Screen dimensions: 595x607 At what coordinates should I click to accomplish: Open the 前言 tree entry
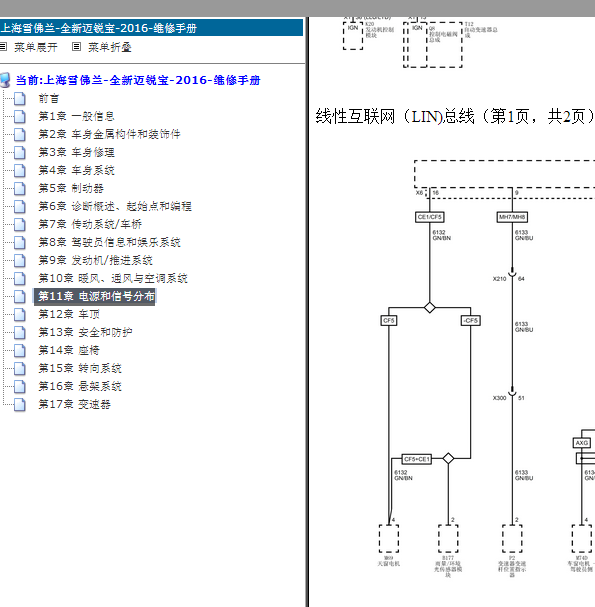click(x=48, y=98)
